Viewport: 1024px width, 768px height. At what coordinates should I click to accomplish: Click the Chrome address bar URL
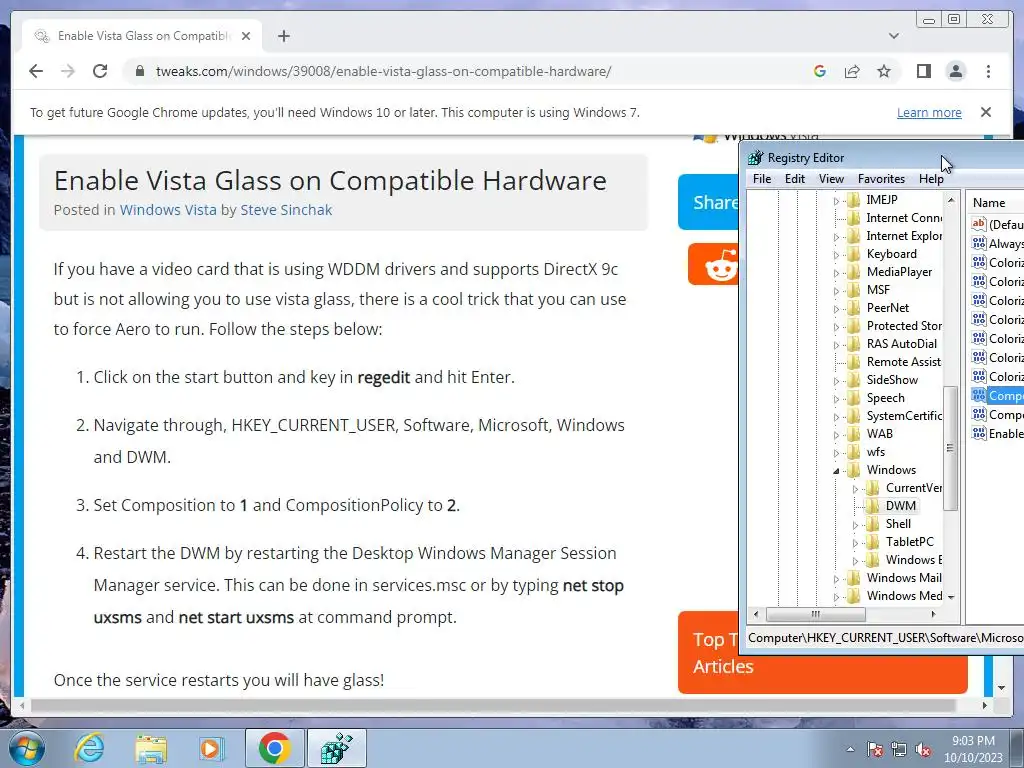383,71
